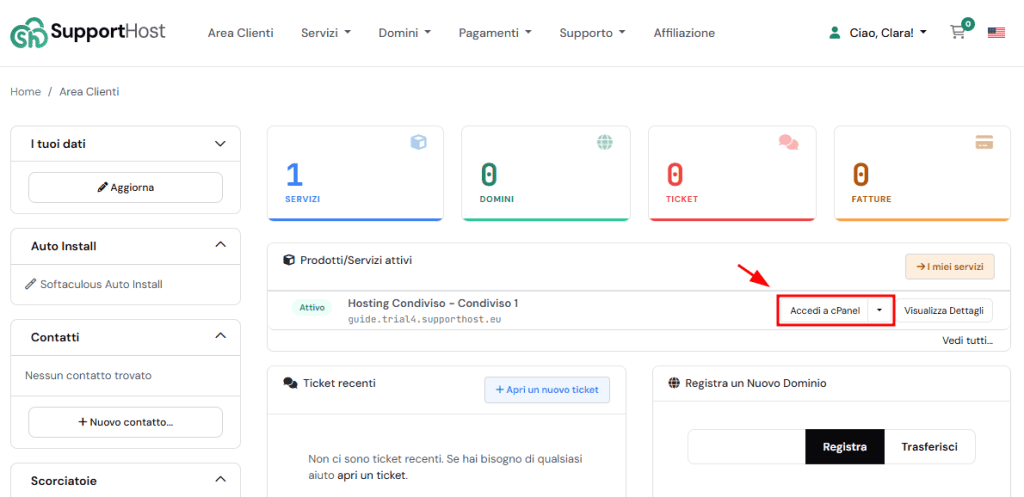Click the cube icon in Servizi card
Viewport: 1024px width, 497px height.
tap(419, 142)
